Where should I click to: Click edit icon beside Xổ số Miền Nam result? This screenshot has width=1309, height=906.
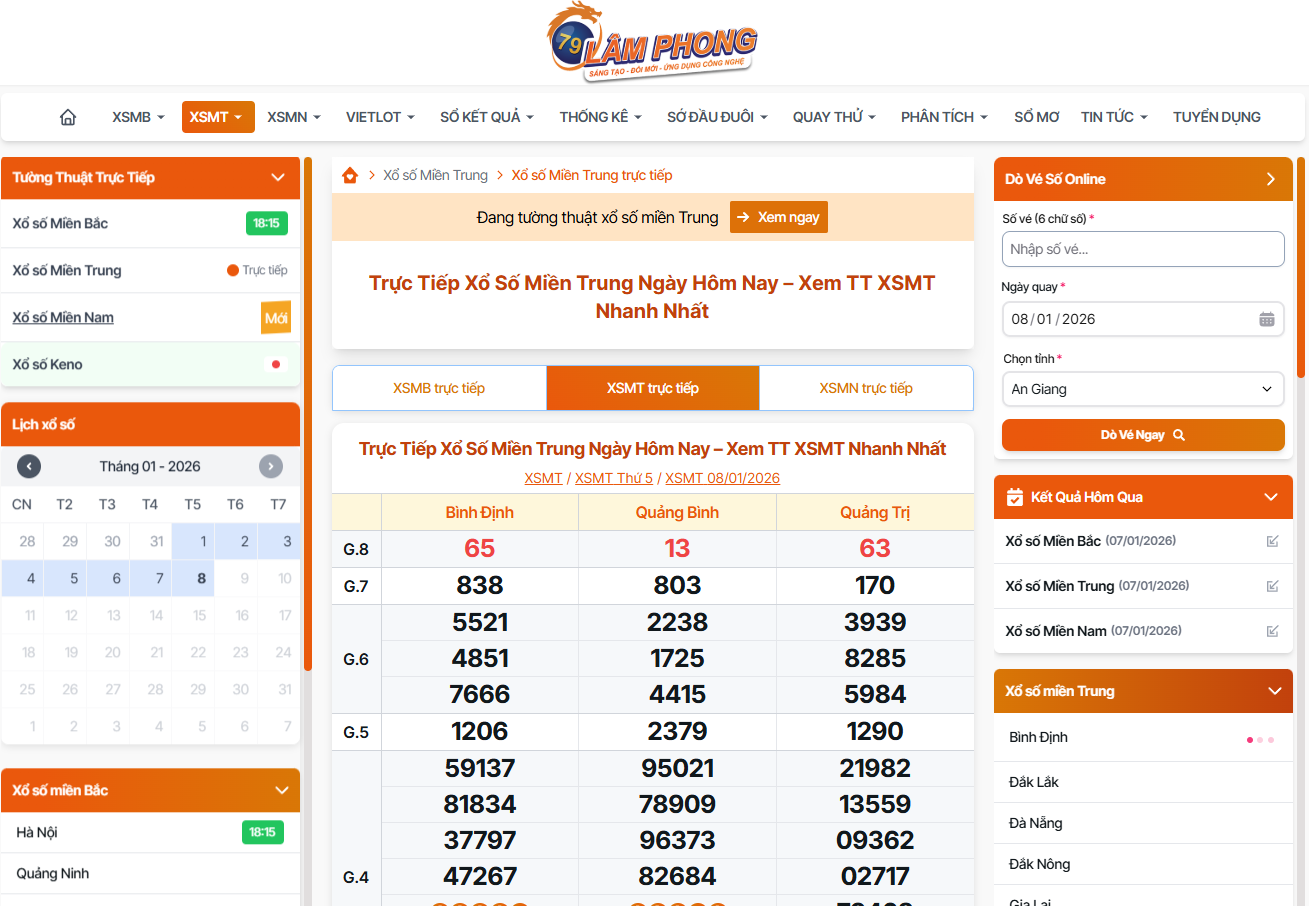point(1272,631)
